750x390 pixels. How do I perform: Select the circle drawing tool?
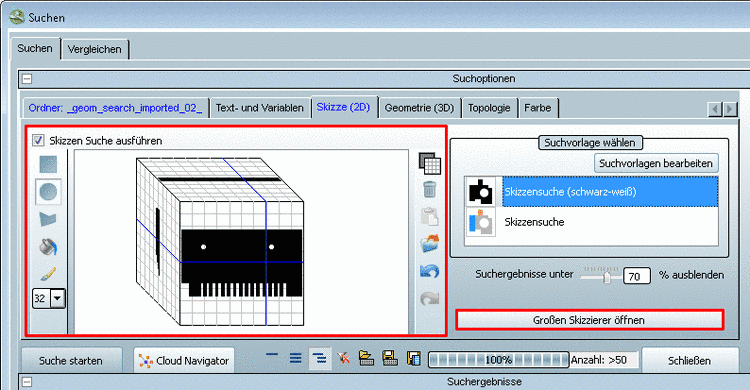coord(48,191)
